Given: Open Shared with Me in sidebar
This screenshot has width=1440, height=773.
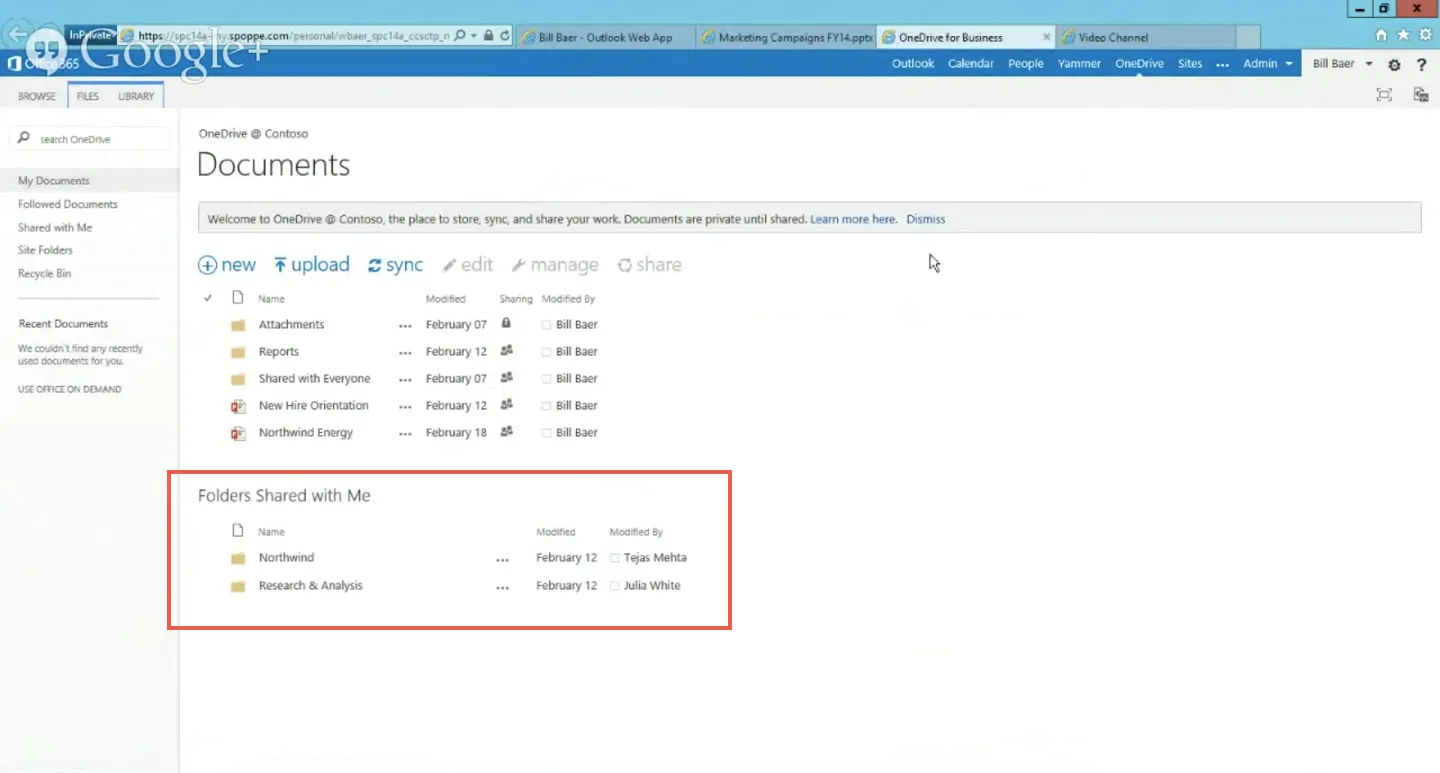Looking at the screenshot, I should coord(55,227).
